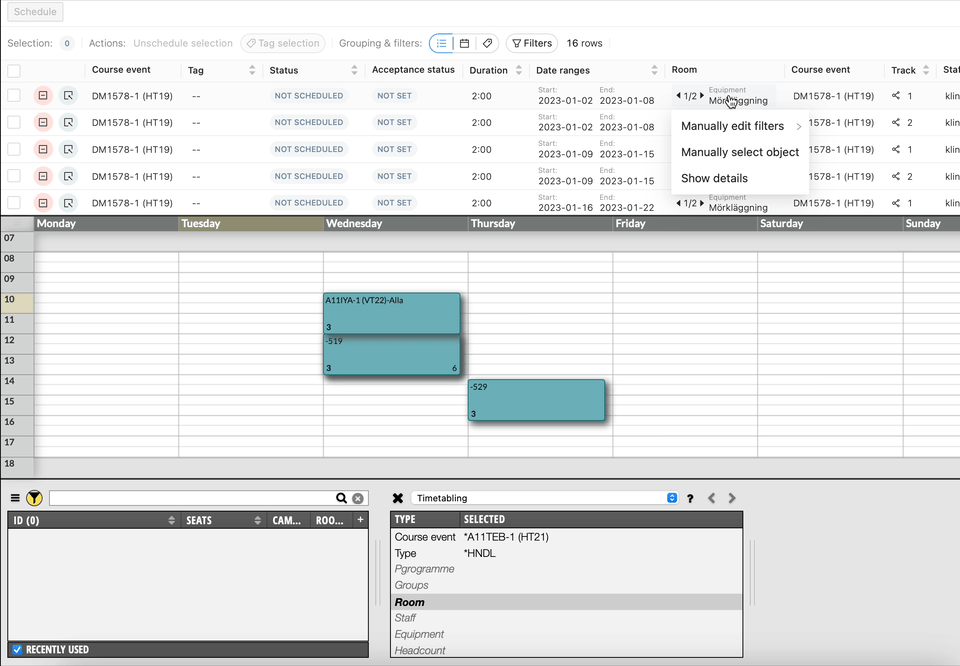Click red unschedule icon in 2023-01-16 row
960x666 pixels.
click(x=43, y=203)
